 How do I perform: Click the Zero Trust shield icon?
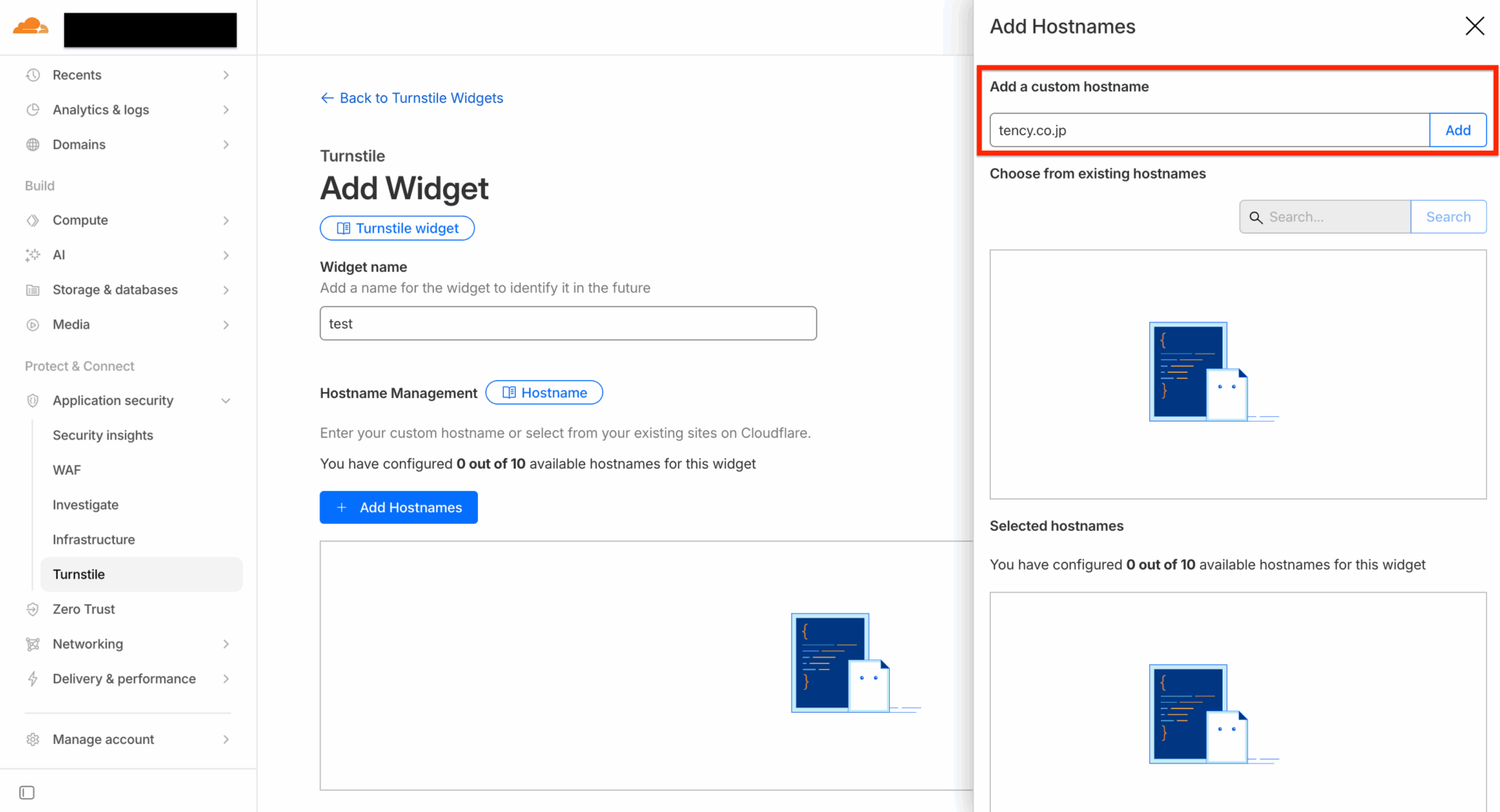point(33,609)
